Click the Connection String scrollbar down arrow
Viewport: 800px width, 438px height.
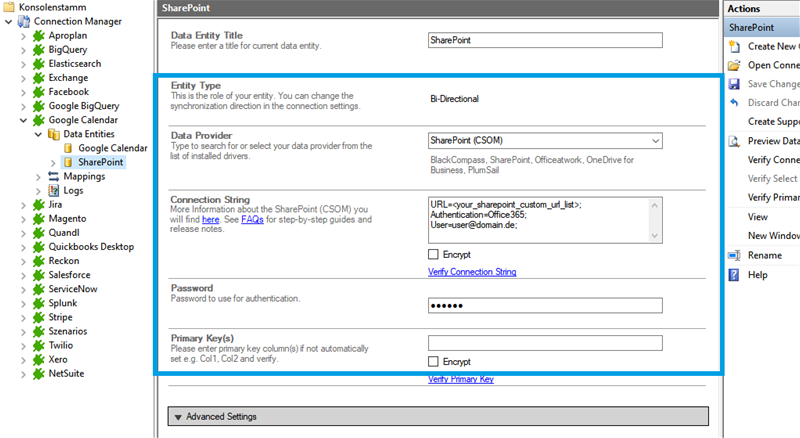coord(655,236)
